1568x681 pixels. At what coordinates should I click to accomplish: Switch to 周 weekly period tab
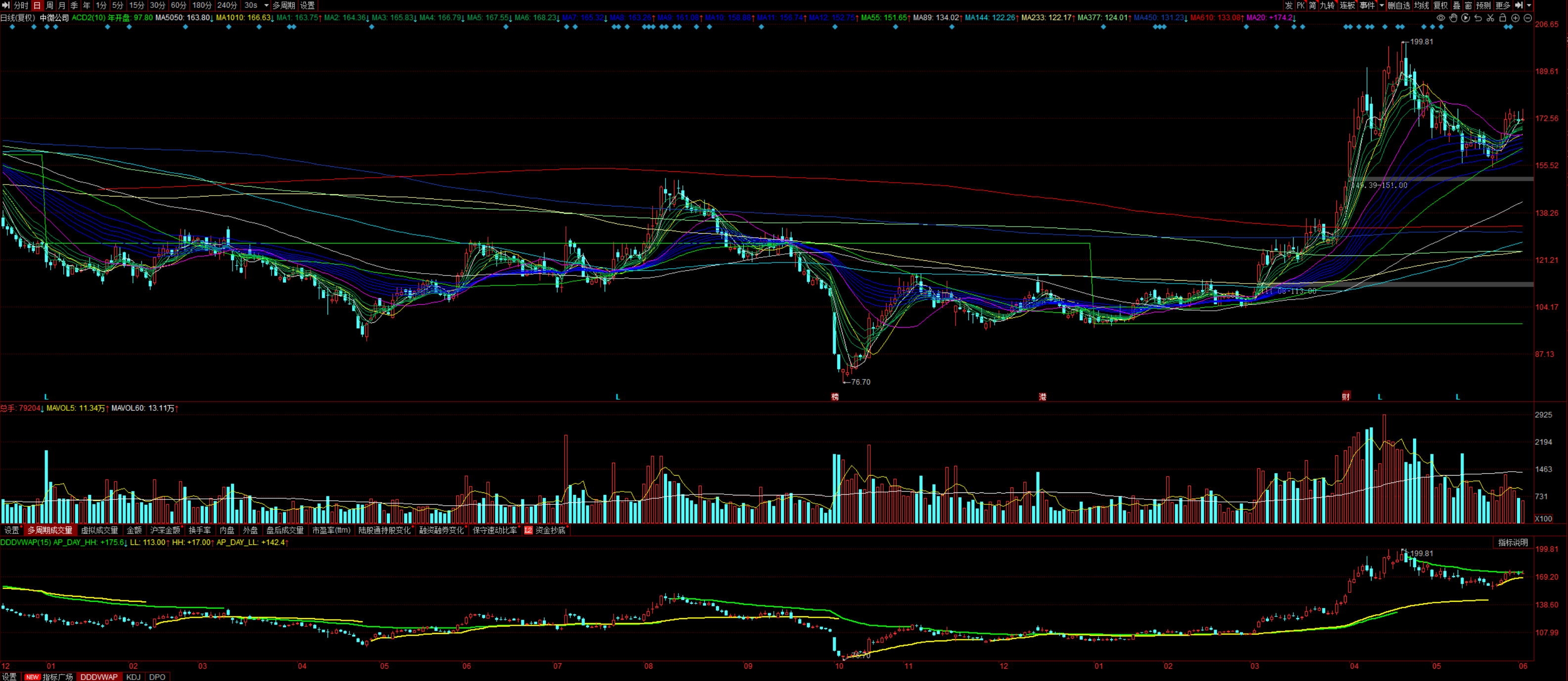click(50, 5)
